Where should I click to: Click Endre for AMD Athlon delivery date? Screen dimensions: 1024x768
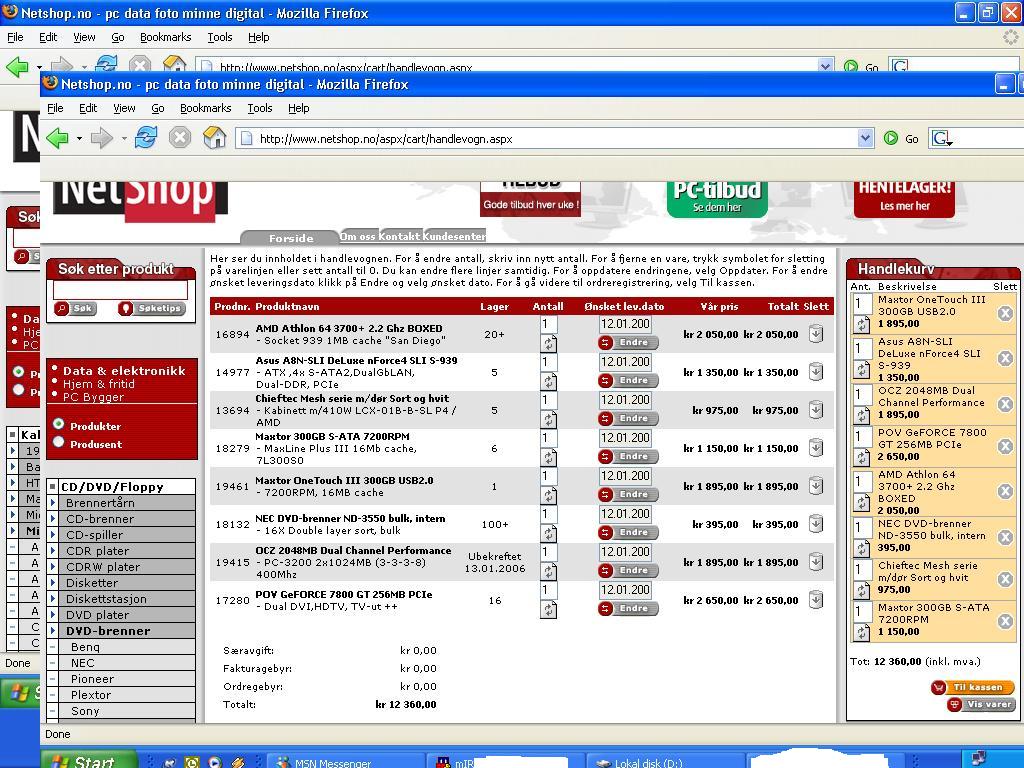(x=628, y=342)
